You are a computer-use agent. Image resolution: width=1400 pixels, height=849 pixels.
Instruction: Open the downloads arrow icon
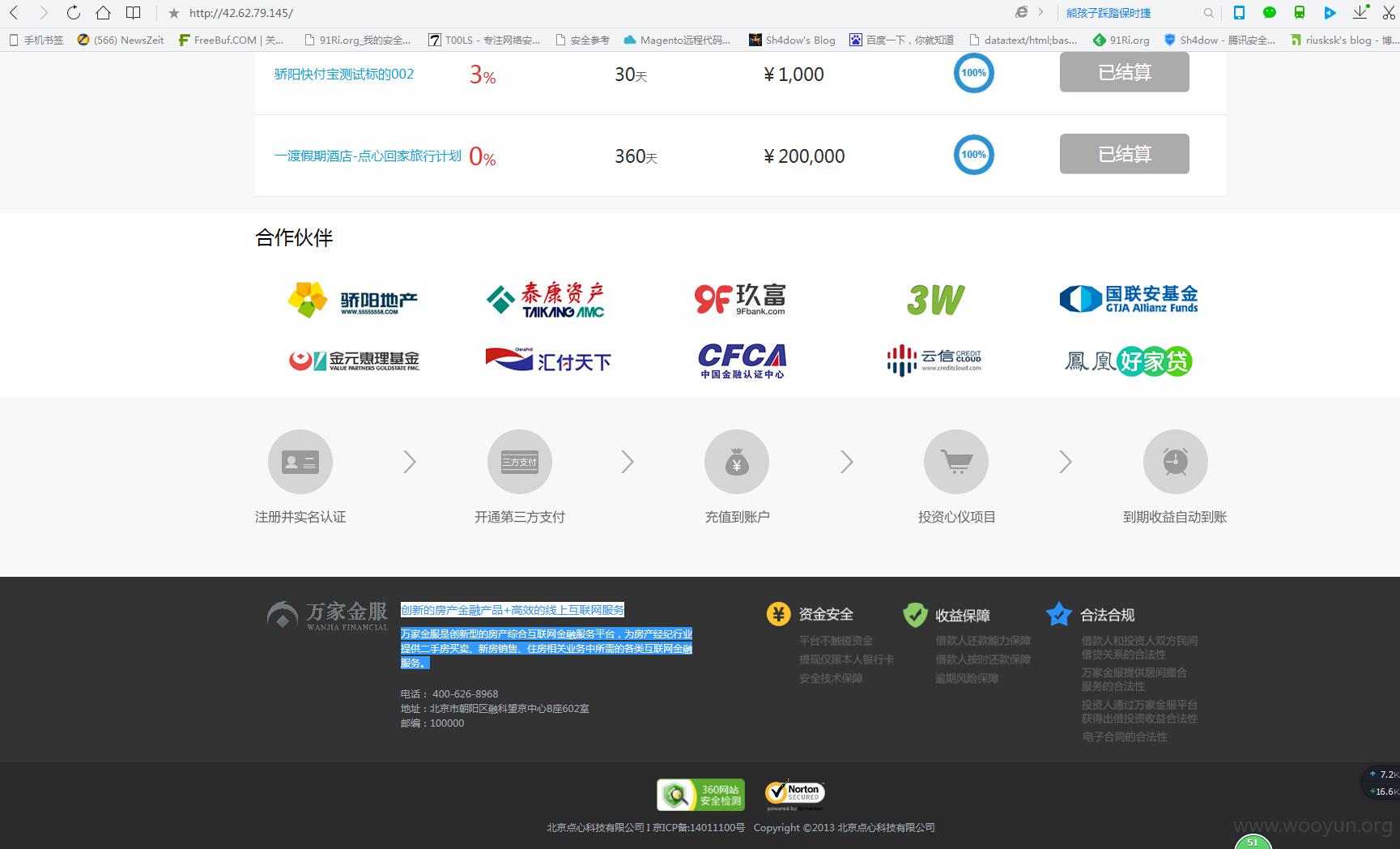[1360, 12]
